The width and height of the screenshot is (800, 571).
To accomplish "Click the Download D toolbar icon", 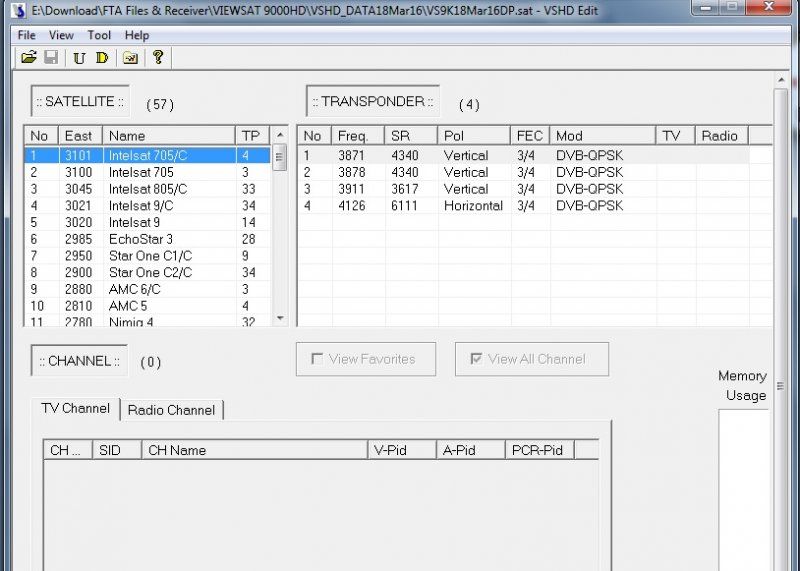I will coord(102,58).
